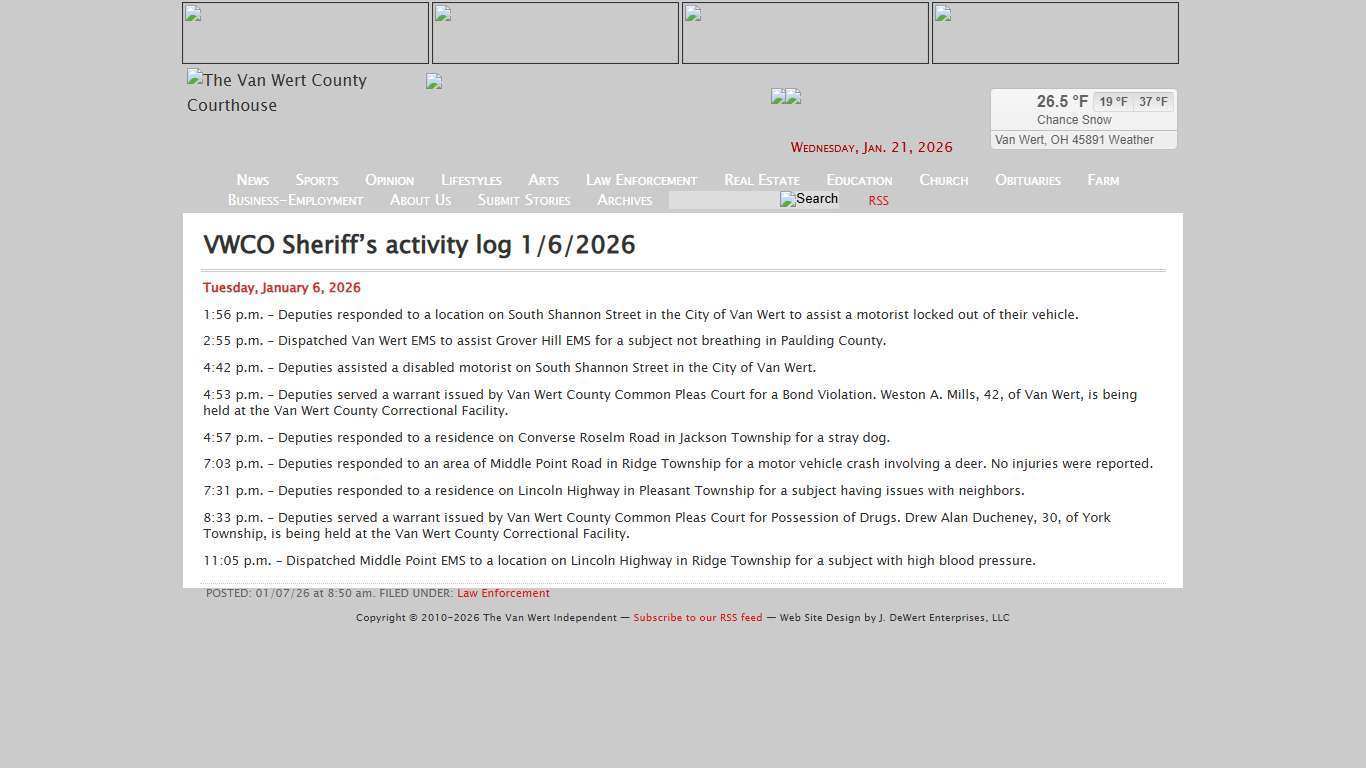Open the News menu
This screenshot has height=768, width=1366.
pyautogui.click(x=252, y=180)
